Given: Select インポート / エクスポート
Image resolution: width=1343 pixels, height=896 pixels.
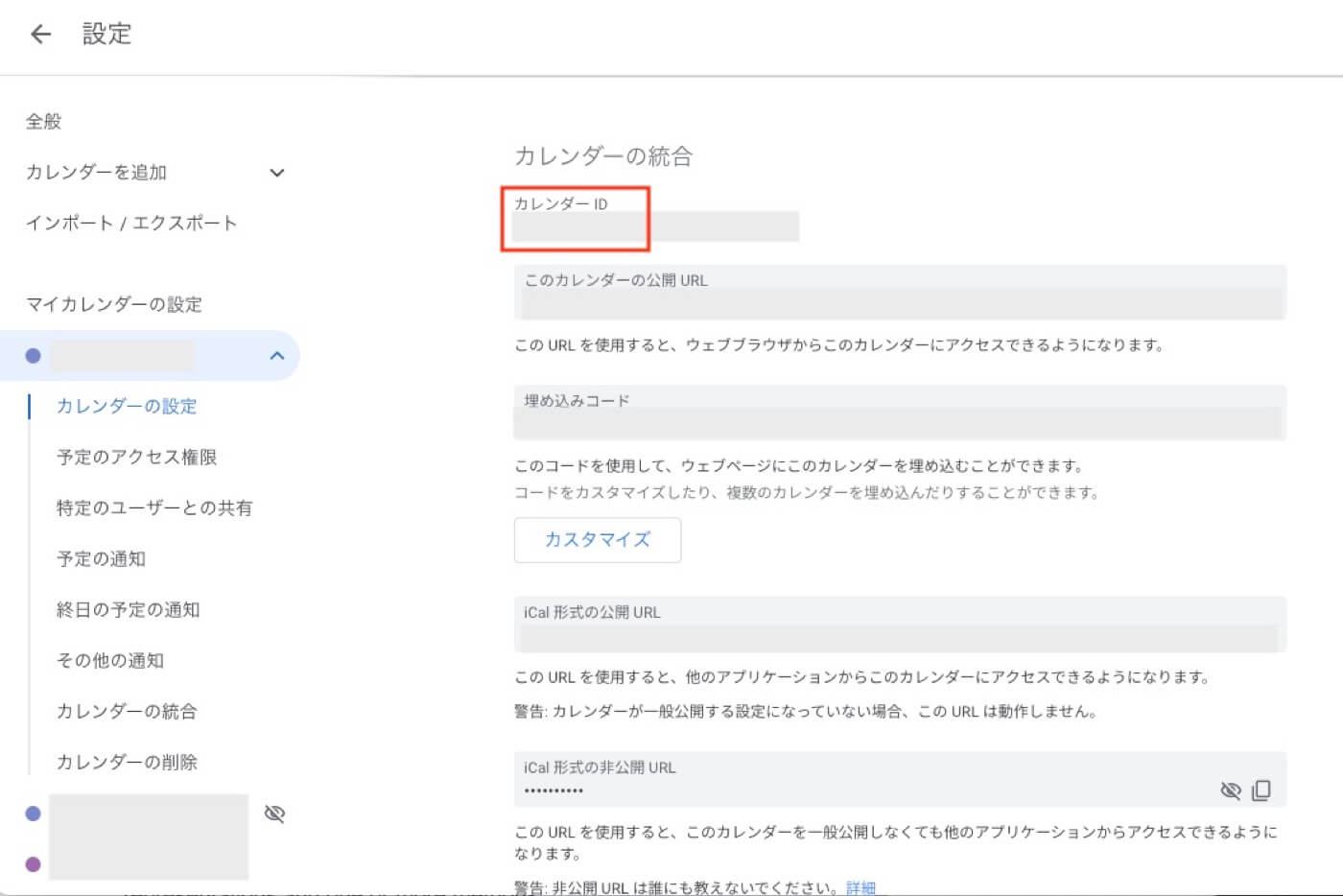Looking at the screenshot, I should click(x=130, y=223).
